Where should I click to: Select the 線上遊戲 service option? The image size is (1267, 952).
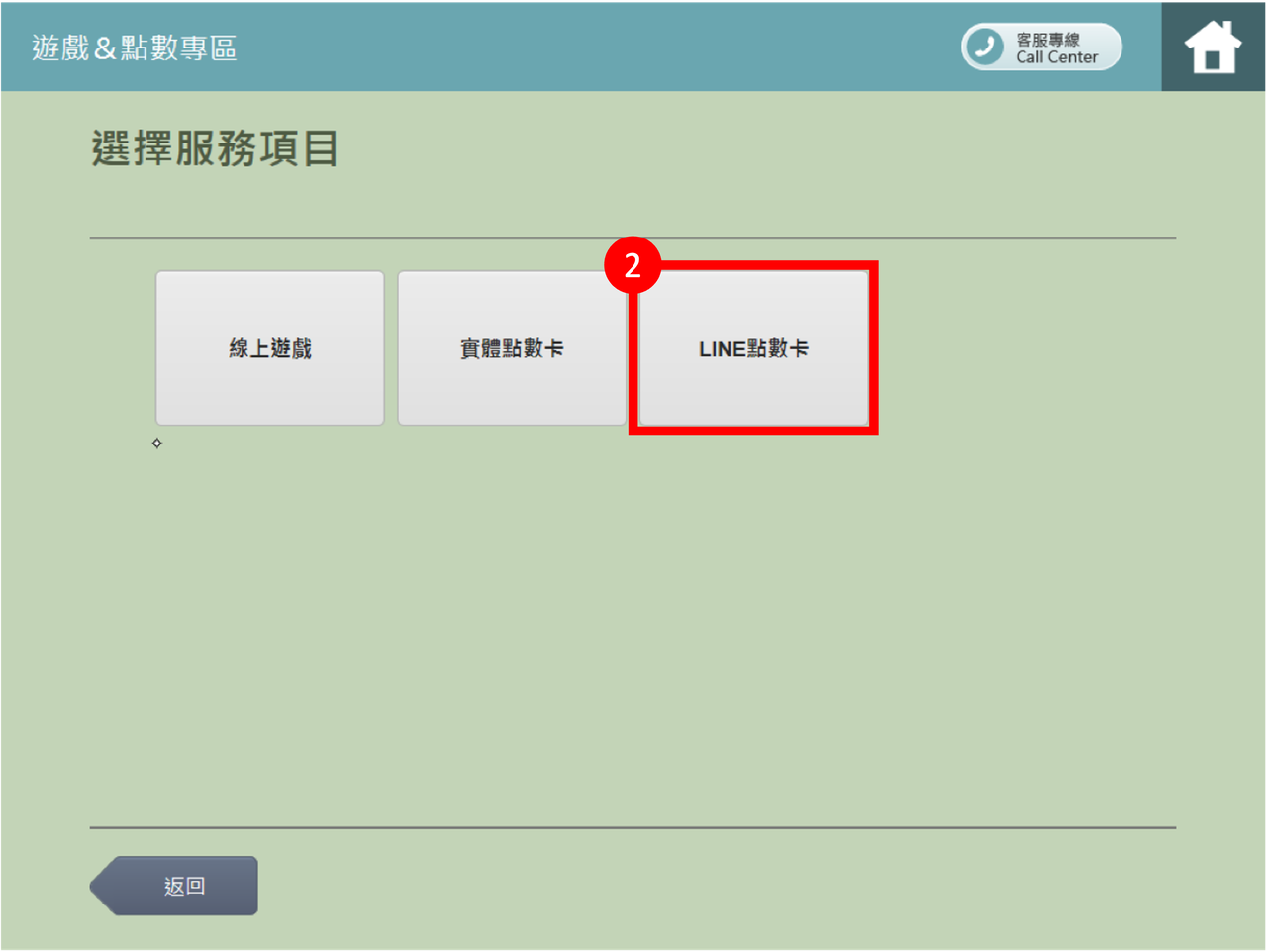269,348
